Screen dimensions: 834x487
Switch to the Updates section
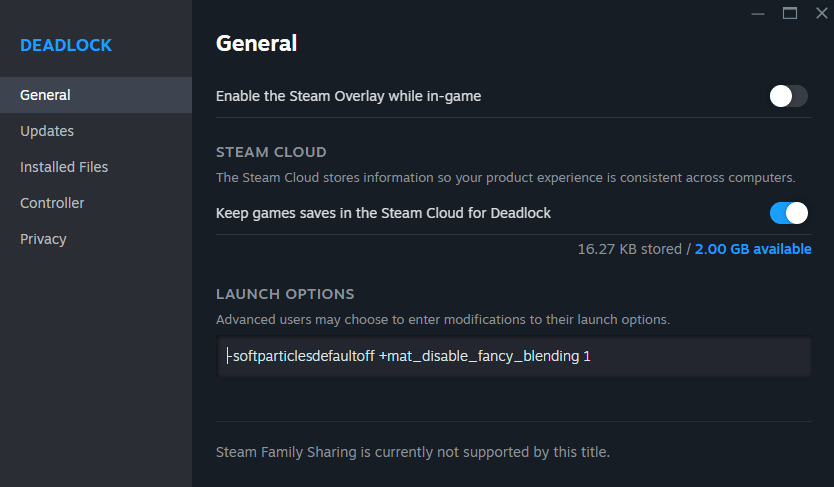[x=47, y=131]
